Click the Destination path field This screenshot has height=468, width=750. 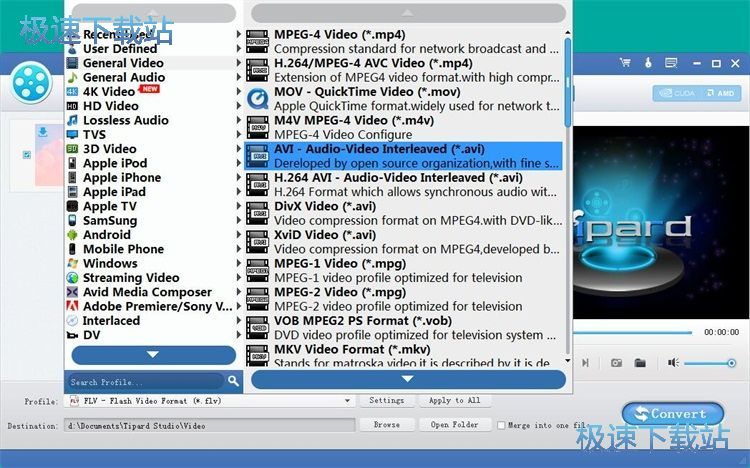[210, 425]
